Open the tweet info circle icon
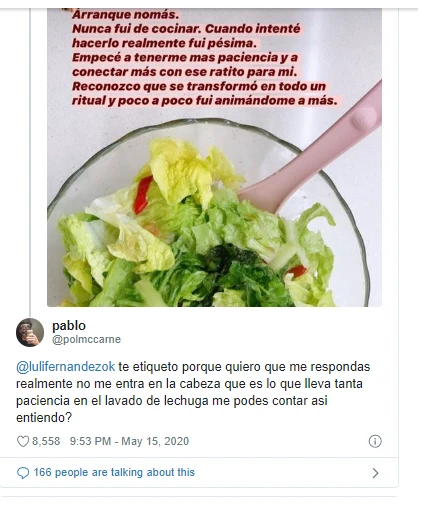 pyautogui.click(x=375, y=441)
